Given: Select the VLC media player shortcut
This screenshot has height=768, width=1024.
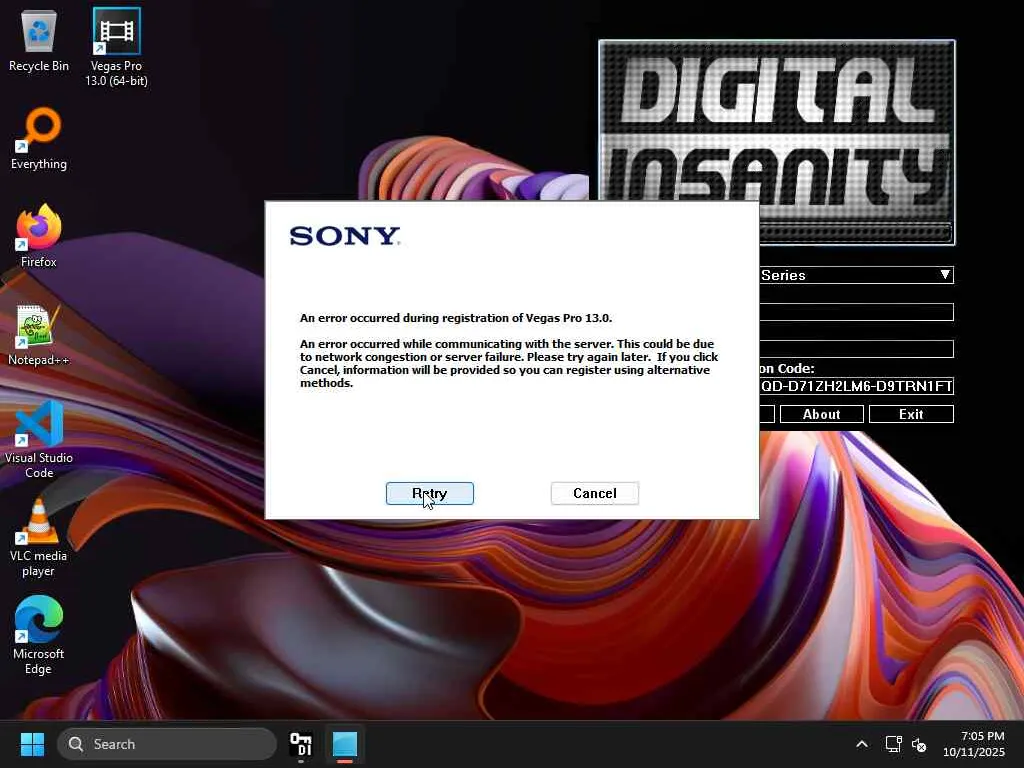Looking at the screenshot, I should [x=39, y=537].
